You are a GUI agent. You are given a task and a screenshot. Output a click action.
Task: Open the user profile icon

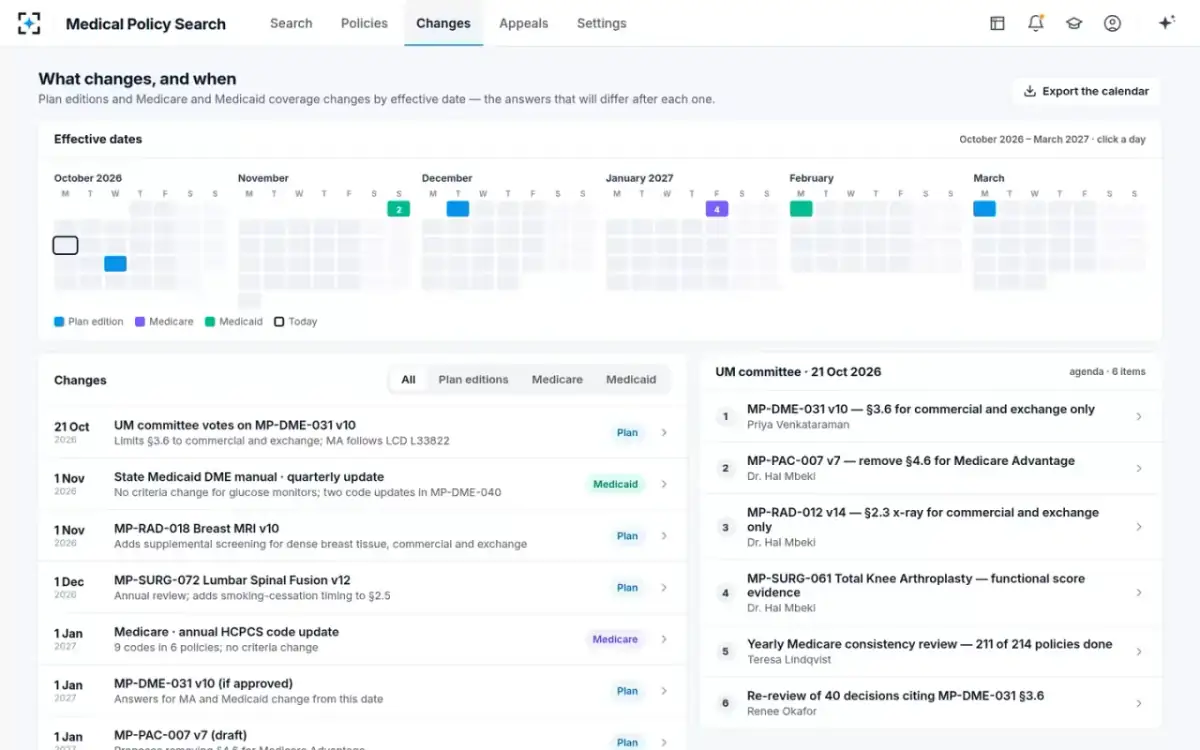(1112, 23)
